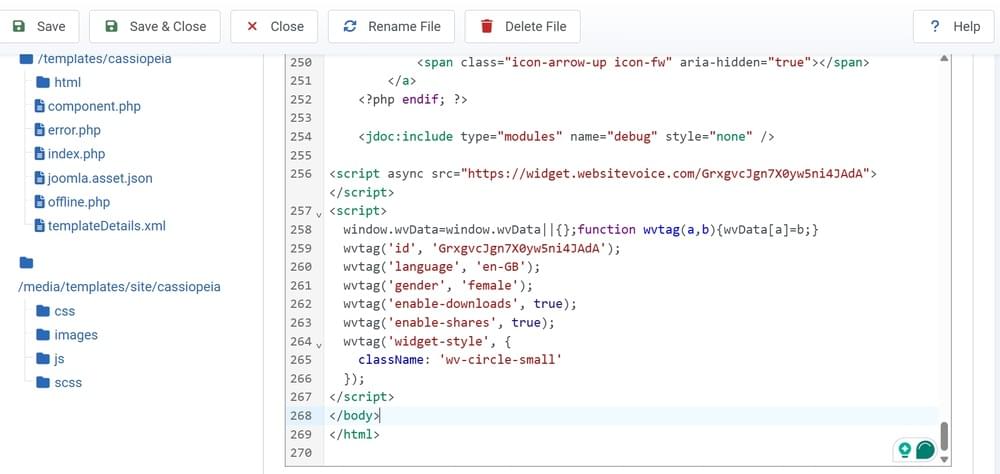This screenshot has height=474, width=1000.
Task: Click the <?php endif; ?> line
Action: tap(413, 100)
